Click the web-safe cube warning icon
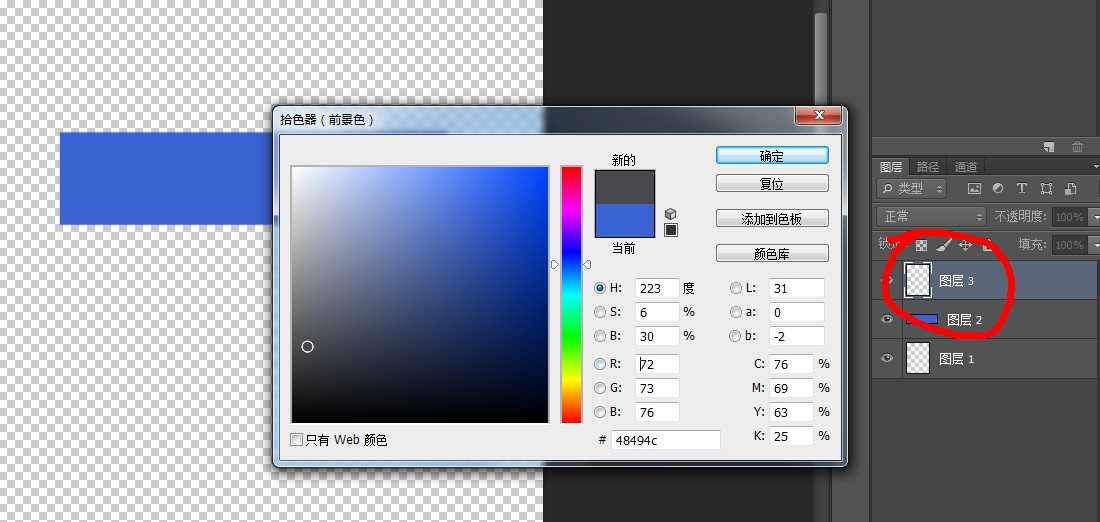Screen dimensions: 1100x522 pyautogui.click(x=671, y=214)
